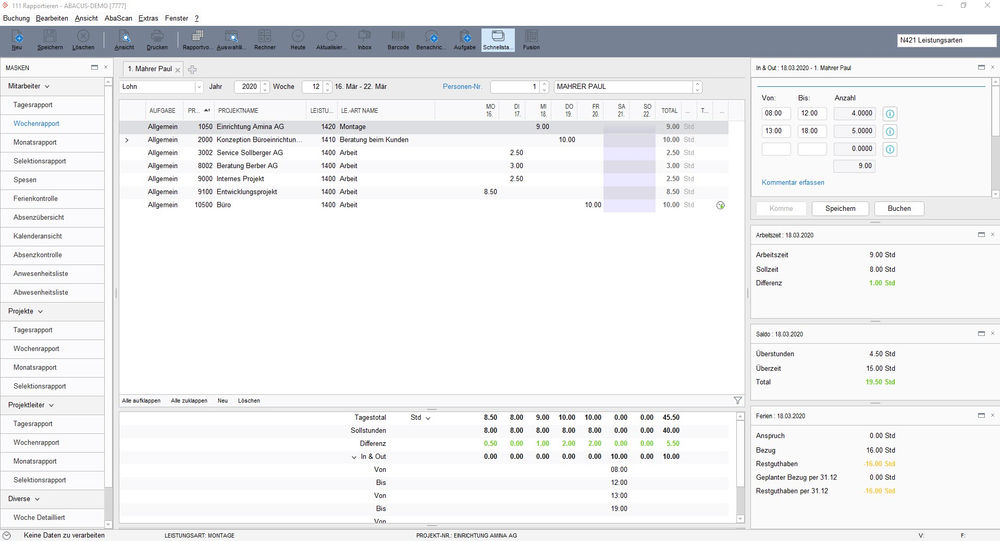Open the Std unit dropdown in Tagestotal
1000x541 pixels.
428,418
